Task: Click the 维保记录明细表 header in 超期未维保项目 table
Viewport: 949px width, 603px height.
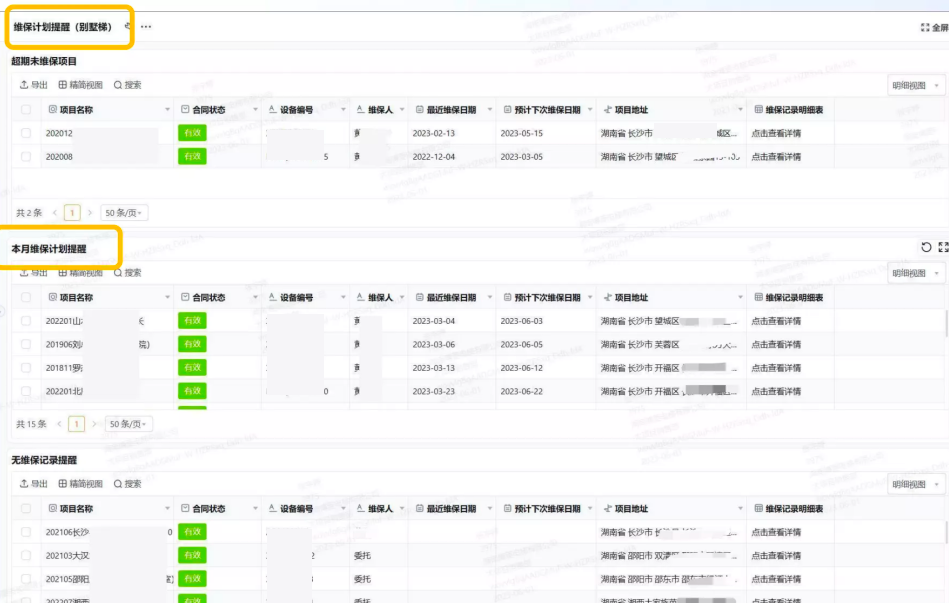Action: coord(794,110)
